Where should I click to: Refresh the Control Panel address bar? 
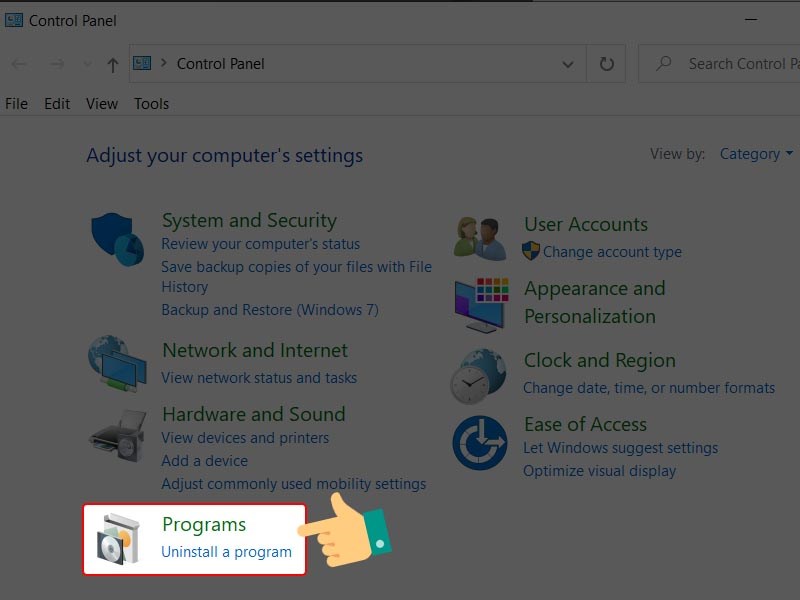[x=606, y=64]
